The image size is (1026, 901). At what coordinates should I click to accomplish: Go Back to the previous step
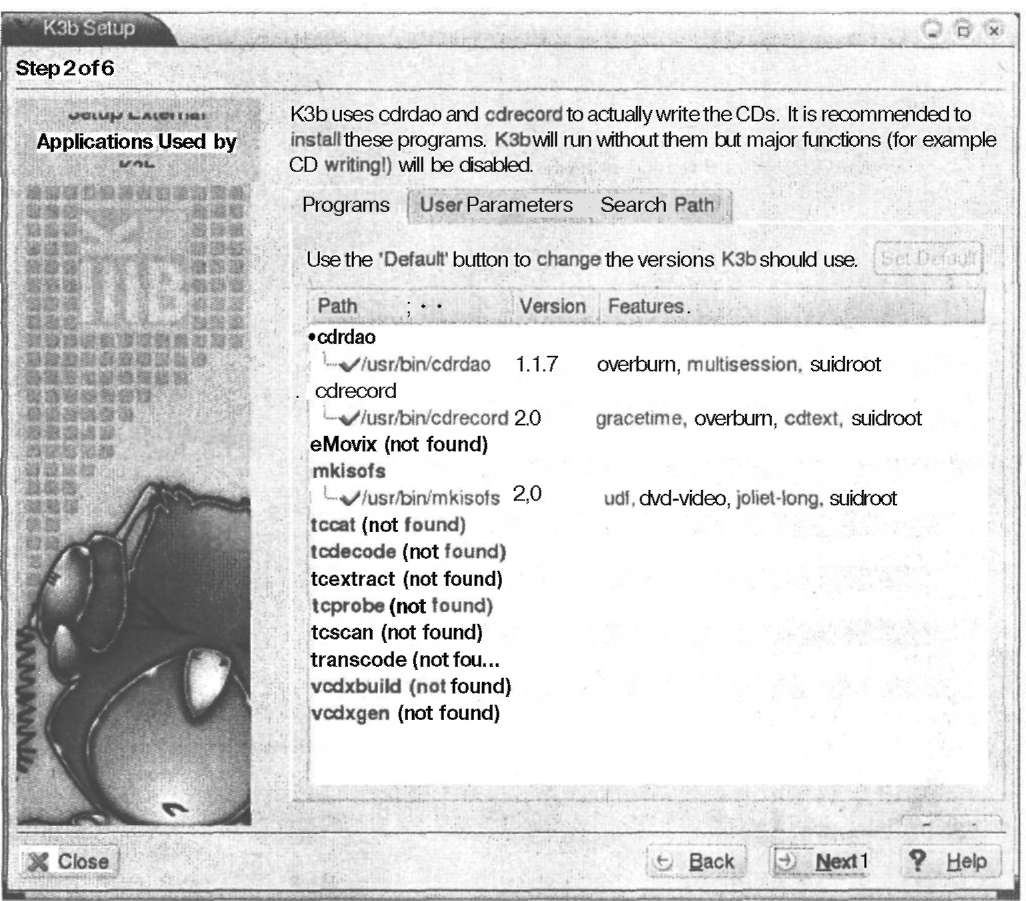click(x=696, y=861)
